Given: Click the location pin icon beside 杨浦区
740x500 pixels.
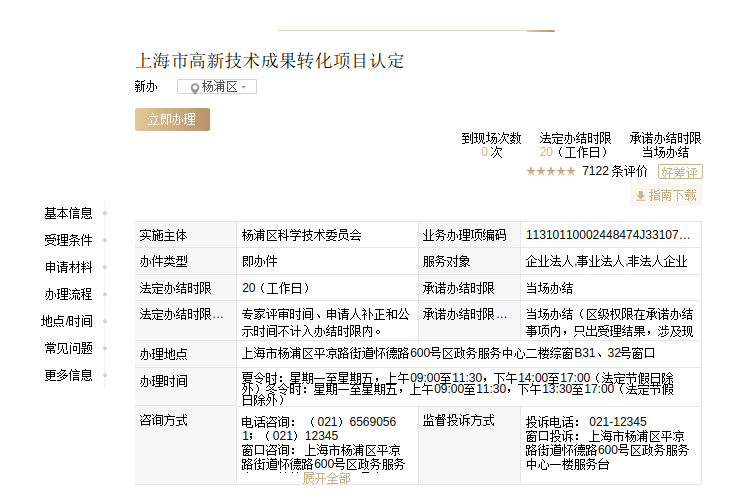Looking at the screenshot, I should pyautogui.click(x=194, y=88).
